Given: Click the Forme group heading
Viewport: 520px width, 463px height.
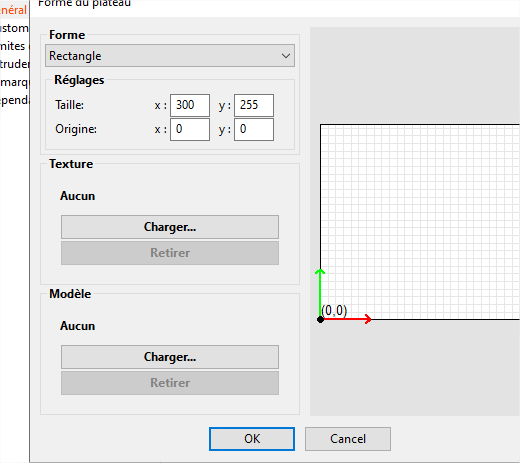Looking at the screenshot, I should coord(67,35).
